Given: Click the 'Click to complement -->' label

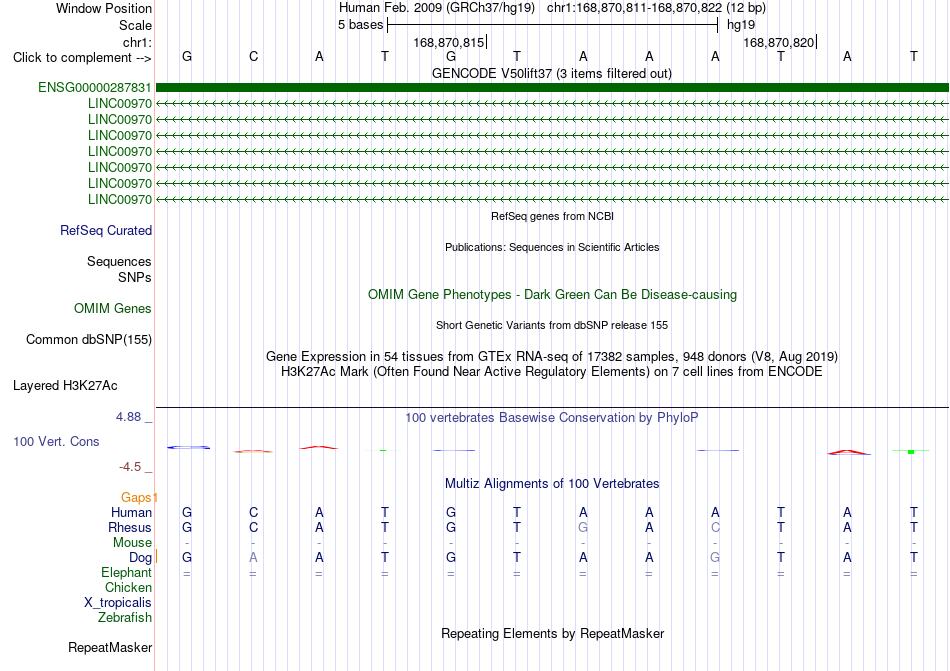Looking at the screenshot, I should pos(82,58).
